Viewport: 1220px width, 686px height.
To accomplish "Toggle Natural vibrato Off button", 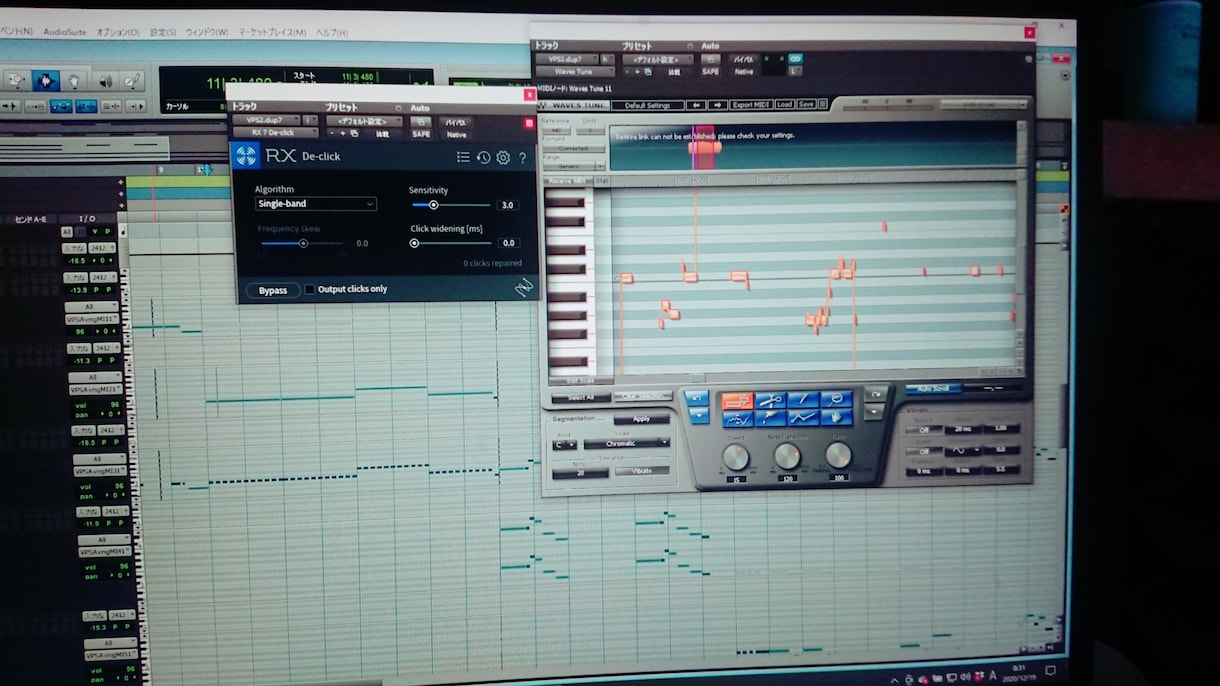I will (924, 429).
